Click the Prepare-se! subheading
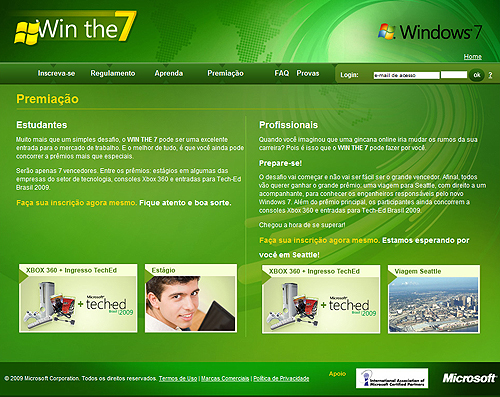This screenshot has height=397, width=500. pyautogui.click(x=281, y=163)
